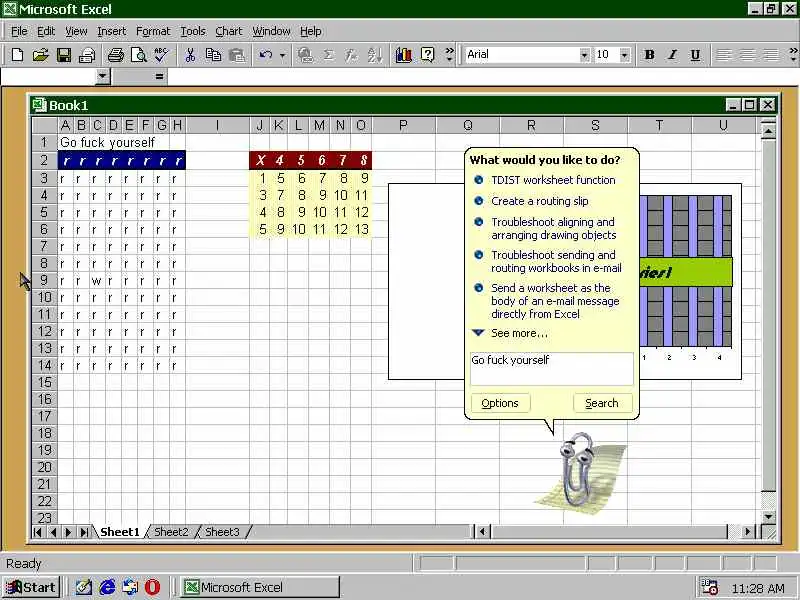The width and height of the screenshot is (800, 600).
Task: Run the ABC spelling check icon
Action: pyautogui.click(x=161, y=55)
